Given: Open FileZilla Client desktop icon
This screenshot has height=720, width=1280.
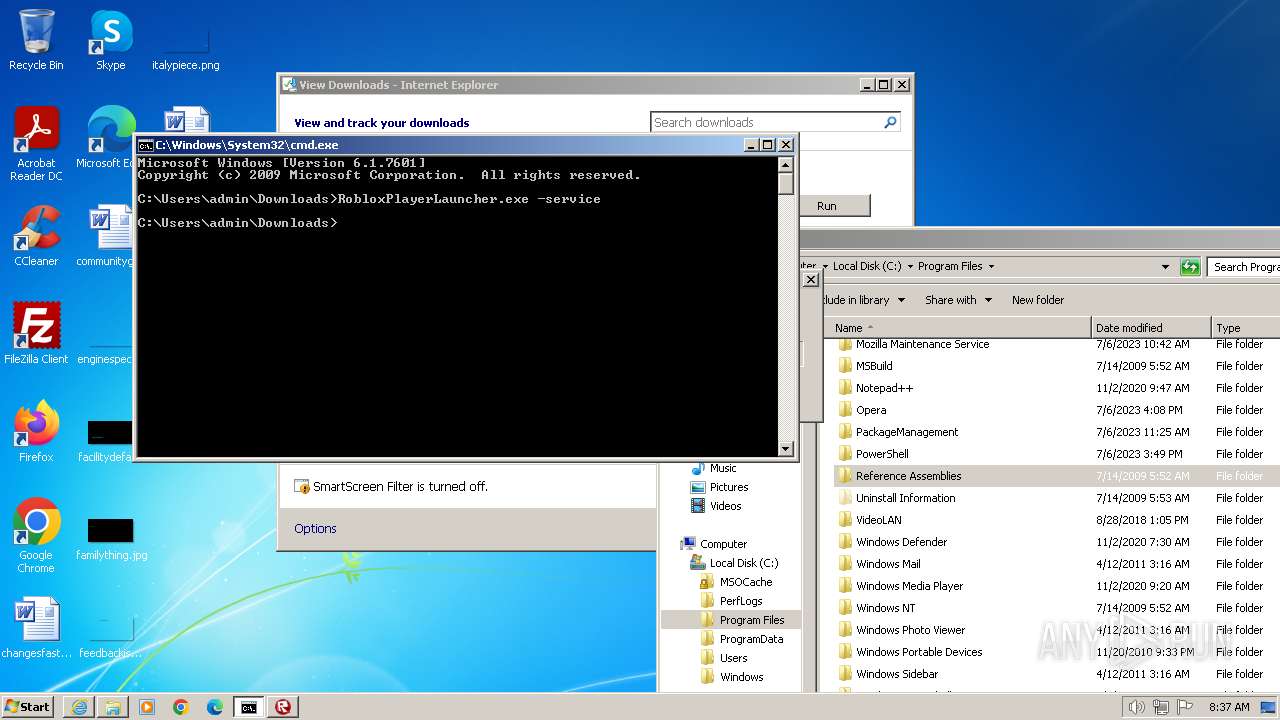Looking at the screenshot, I should tap(36, 333).
